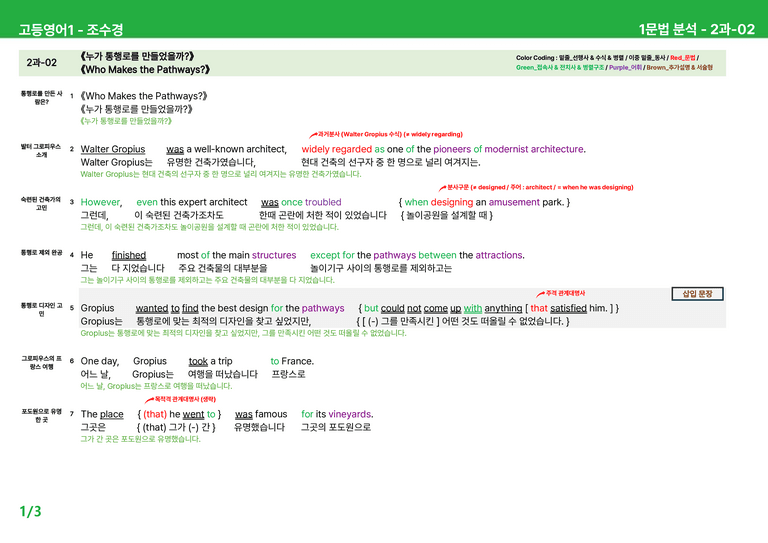Click 'vineyards' purple word
The image size is (768, 543).
[350, 414]
